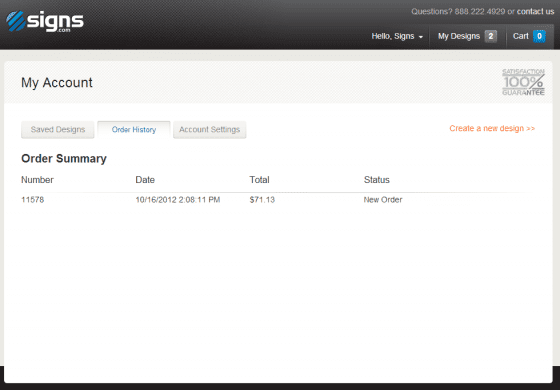Viewport: 560px width, 390px height.
Task: Open the contact us link
Action: coord(535,11)
